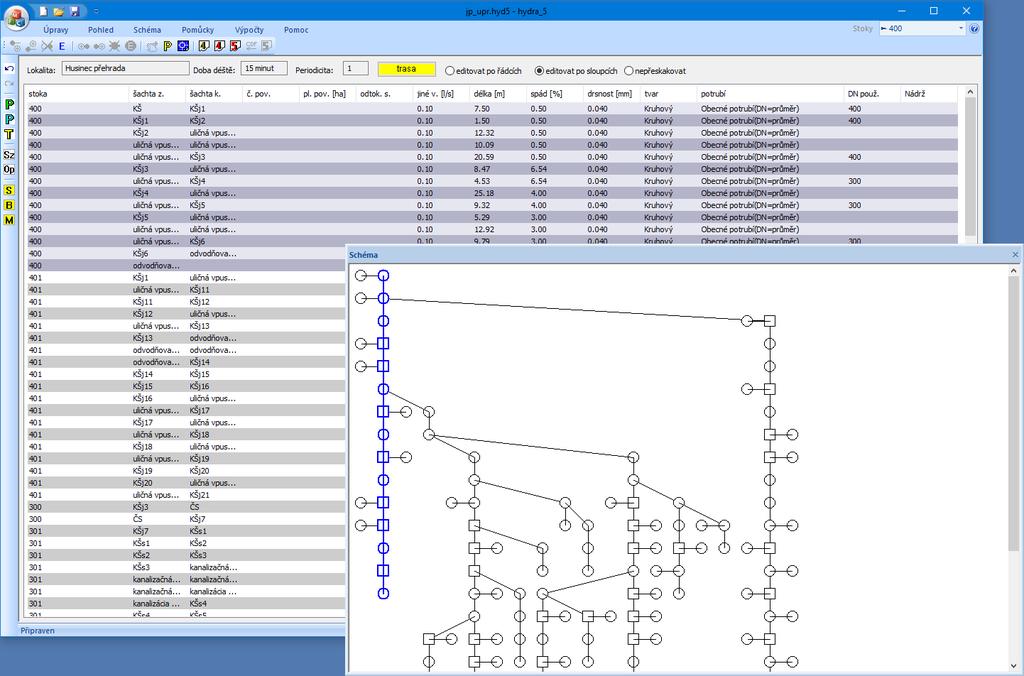1024x676 pixels.
Task: Open the Stoky dropdown showing 400
Action: [x=921, y=29]
